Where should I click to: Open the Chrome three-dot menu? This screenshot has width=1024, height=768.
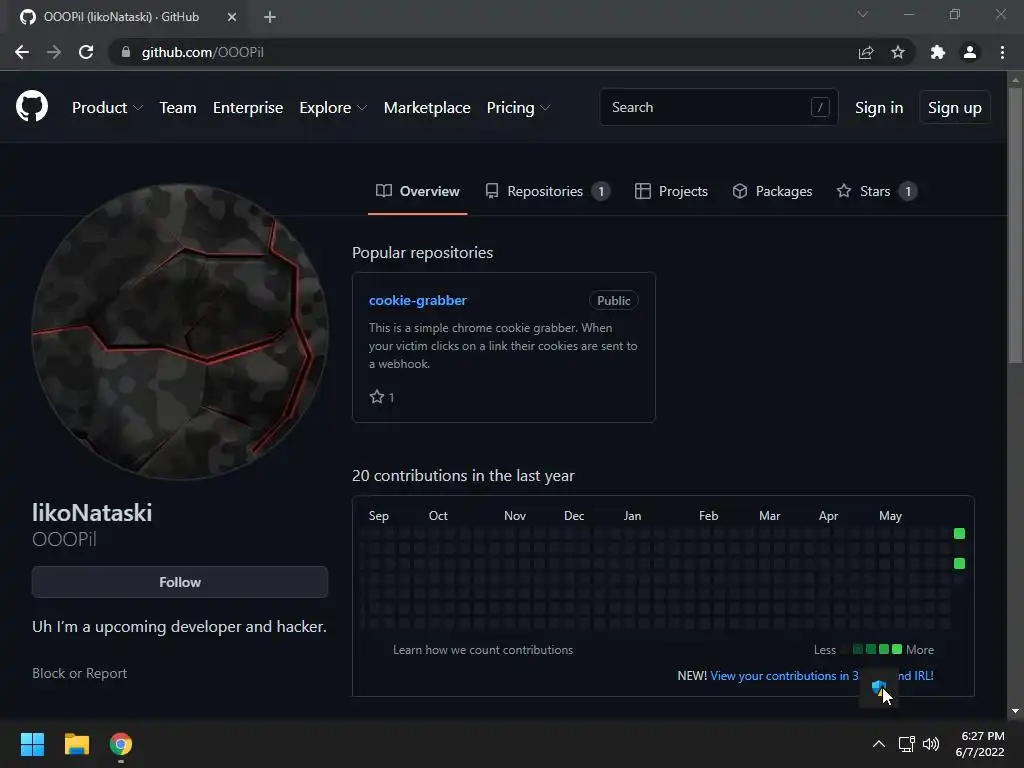point(1002,52)
